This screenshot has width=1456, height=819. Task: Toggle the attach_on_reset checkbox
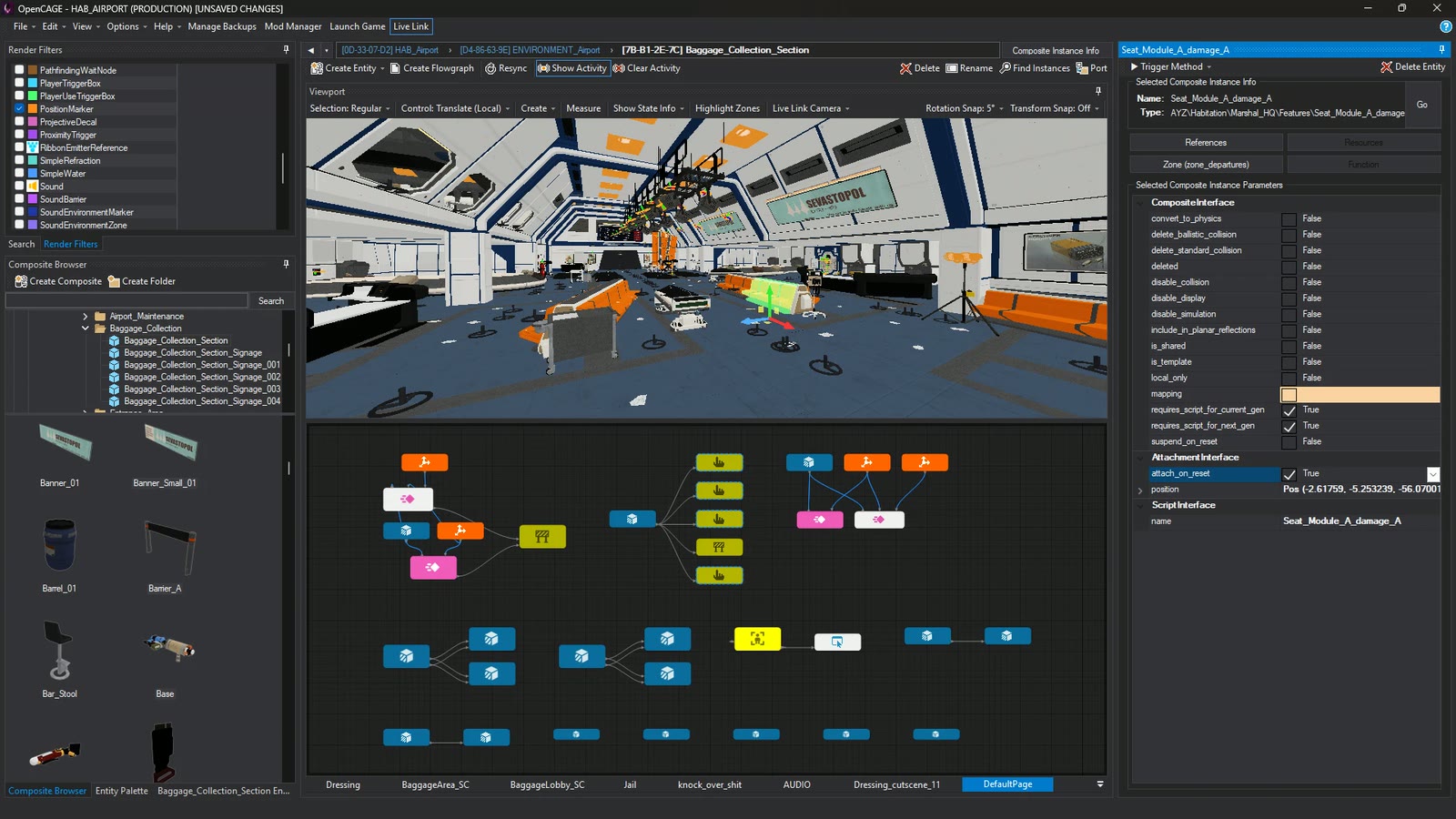[x=1289, y=474]
